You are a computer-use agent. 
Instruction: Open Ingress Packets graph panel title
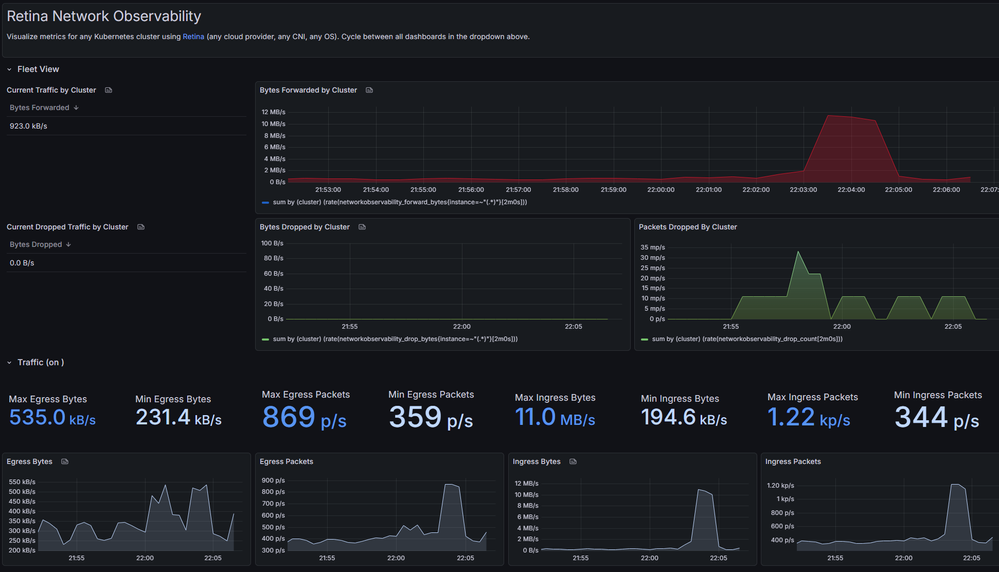[793, 462]
